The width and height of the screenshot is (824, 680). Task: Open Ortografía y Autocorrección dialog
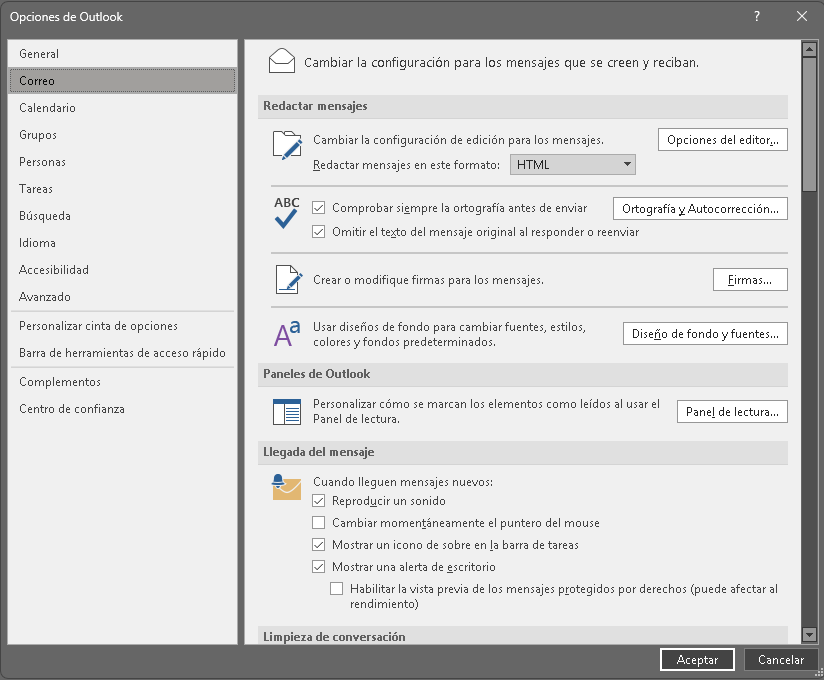[700, 209]
